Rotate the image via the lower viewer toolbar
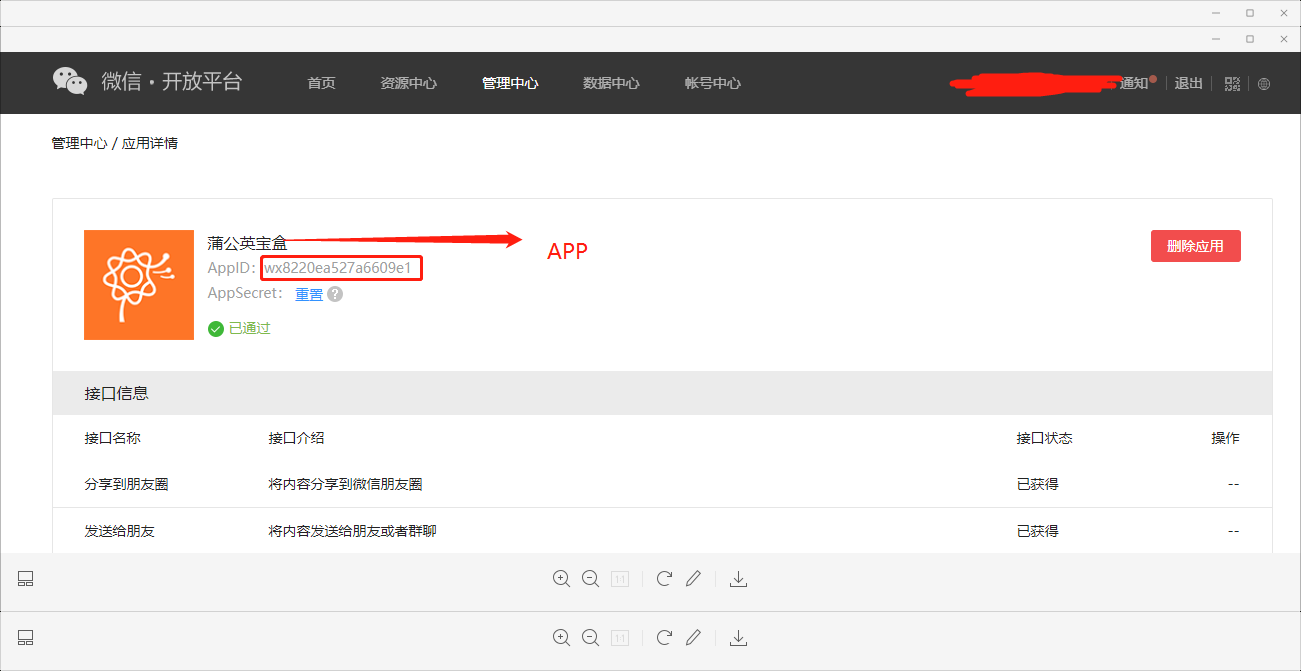 664,638
